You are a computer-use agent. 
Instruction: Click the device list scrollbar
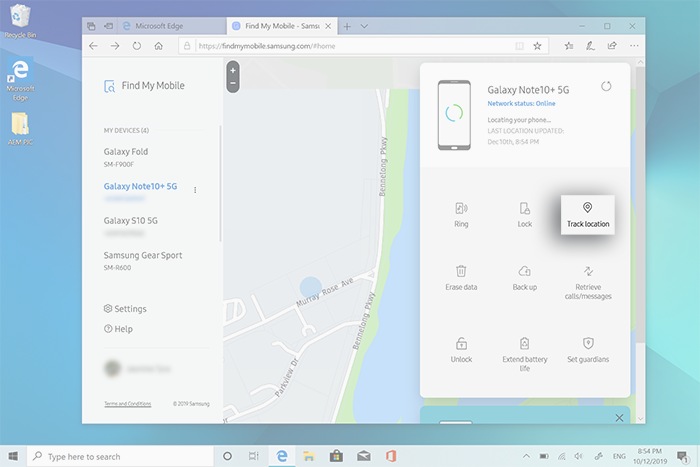220,183
